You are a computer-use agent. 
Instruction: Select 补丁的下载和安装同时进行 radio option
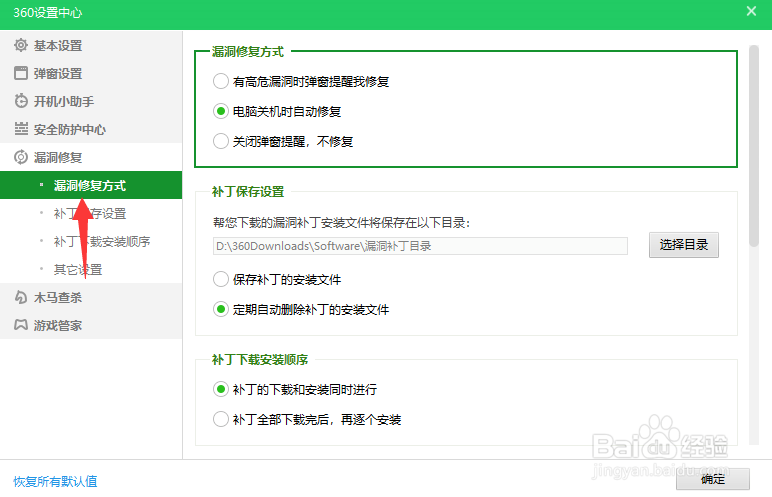[x=221, y=389]
